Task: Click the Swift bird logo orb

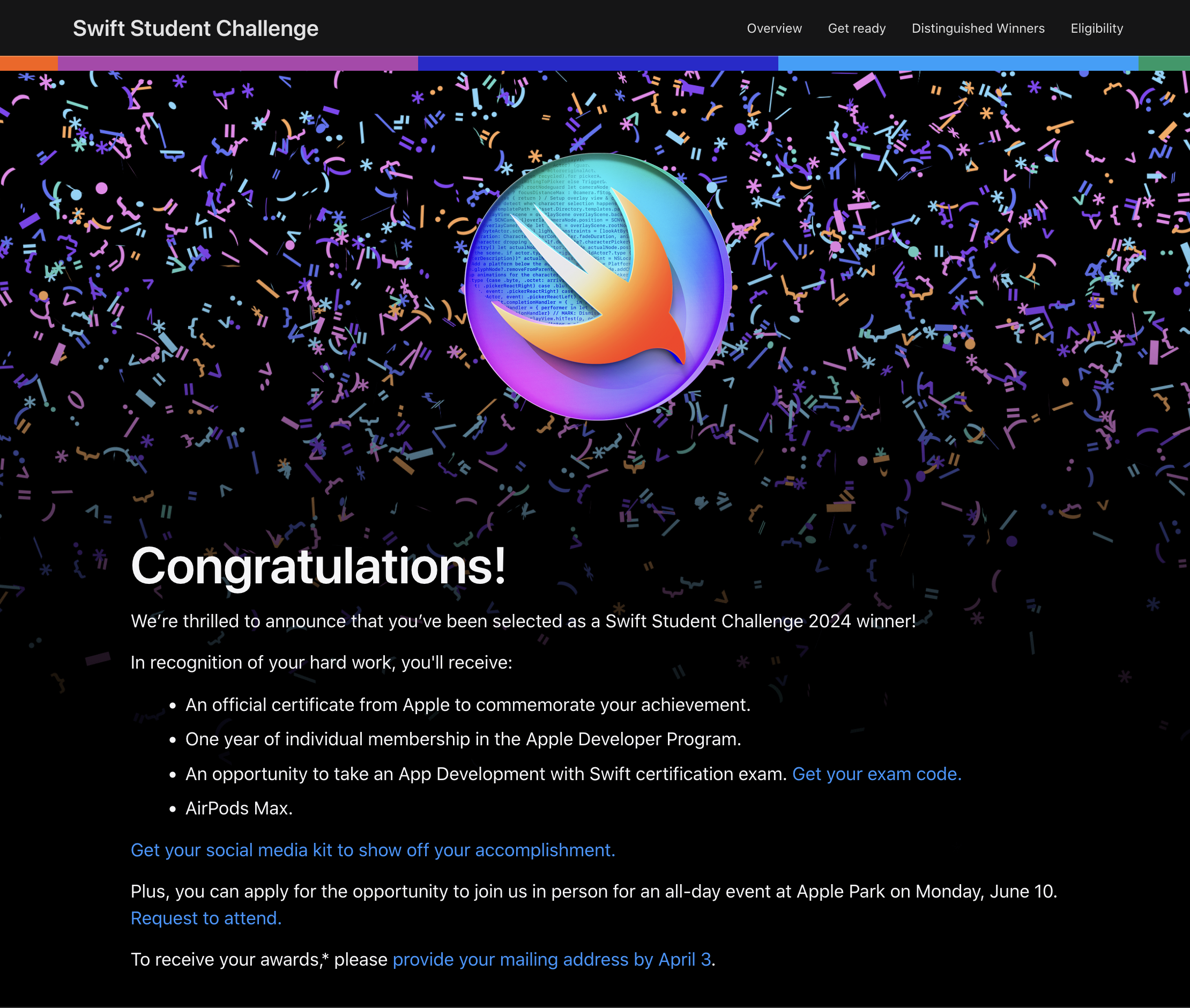Action: [598, 286]
